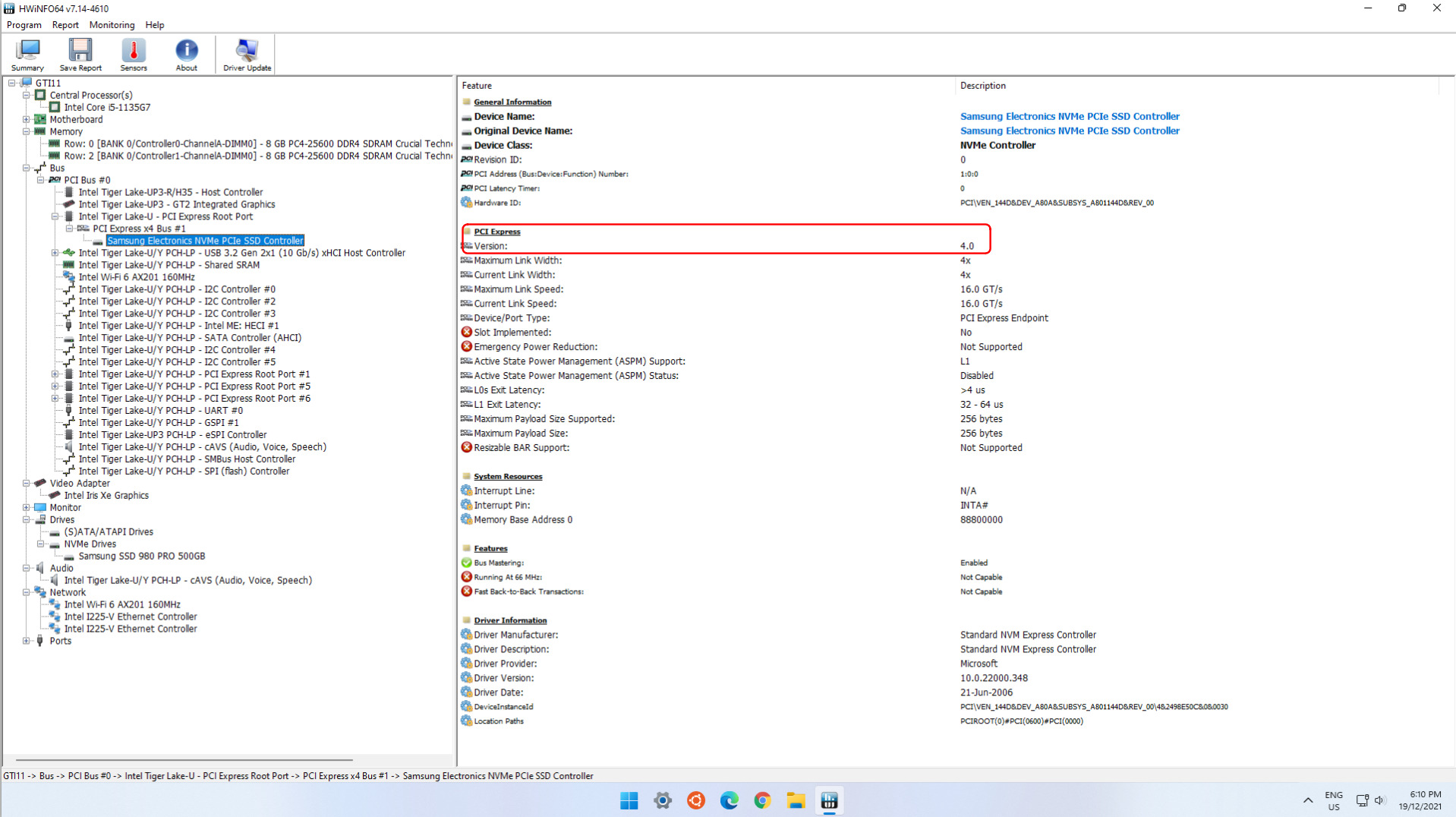
Task: Show hidden tray icons chevron
Action: tap(1307, 800)
